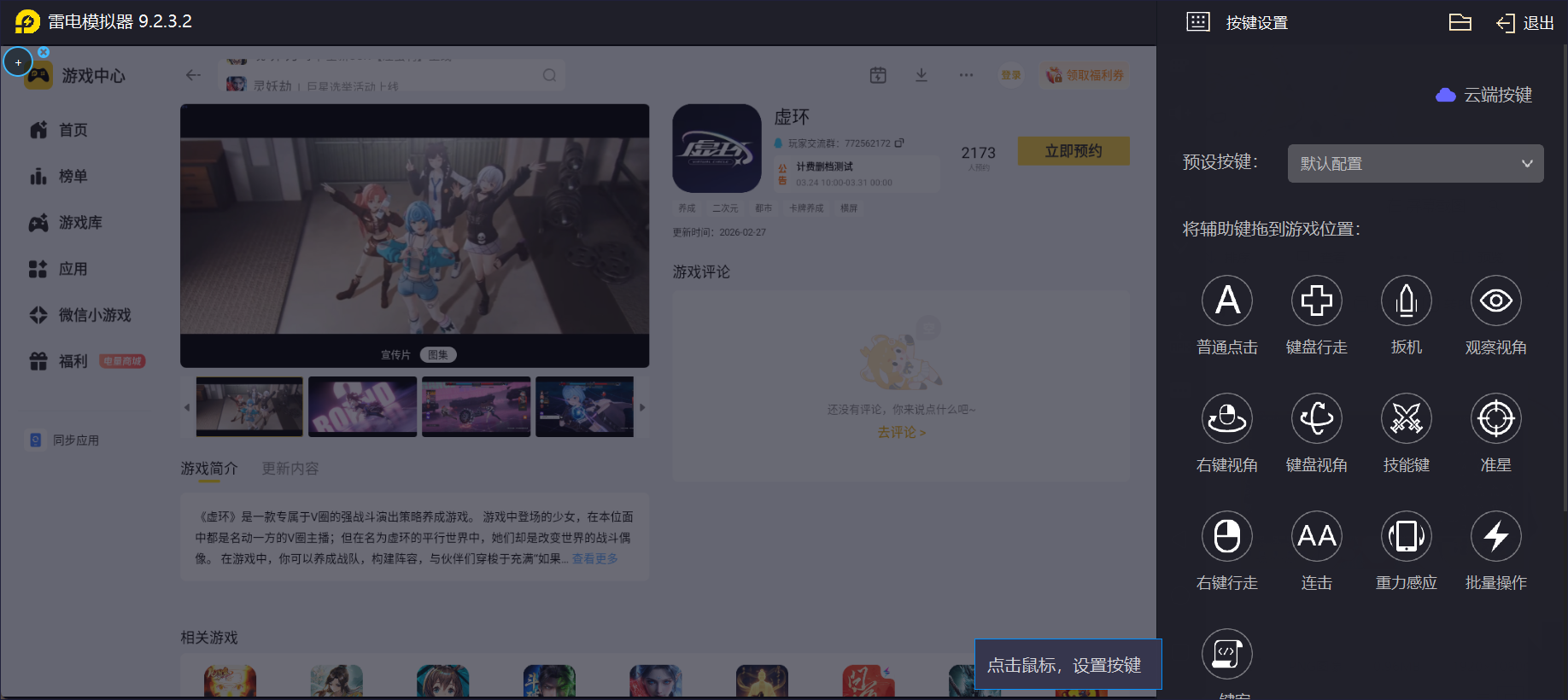This screenshot has height=700, width=1568.
Task: Switch to the 宣传片 trailer view
Action: pos(395,355)
